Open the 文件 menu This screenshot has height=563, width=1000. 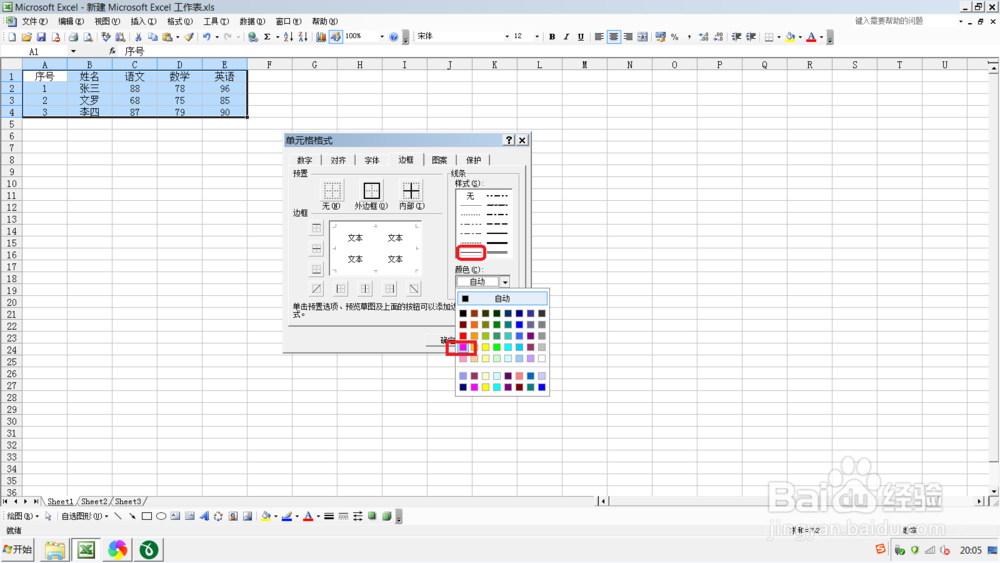tap(34, 21)
